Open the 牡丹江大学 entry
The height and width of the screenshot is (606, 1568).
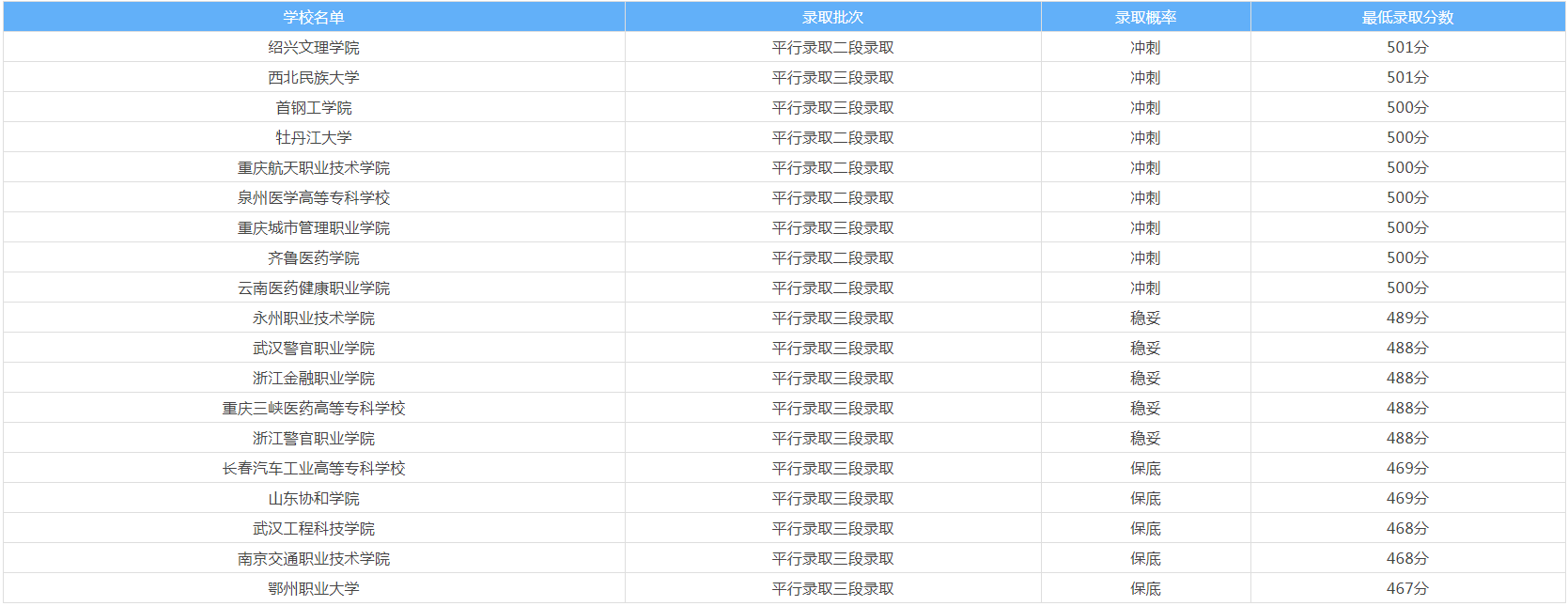click(314, 137)
